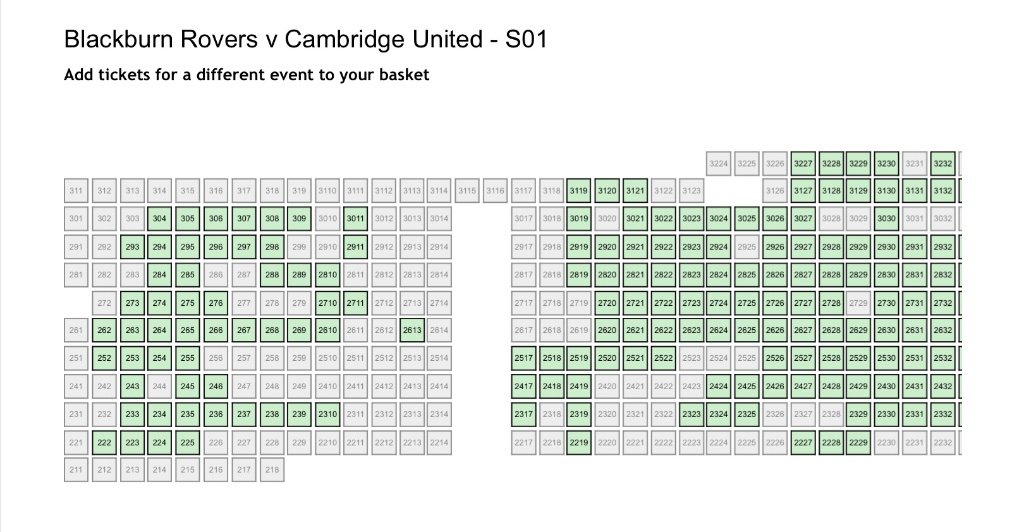Select seat 3227 in the top row
The height and width of the screenshot is (532, 1024).
[803, 163]
